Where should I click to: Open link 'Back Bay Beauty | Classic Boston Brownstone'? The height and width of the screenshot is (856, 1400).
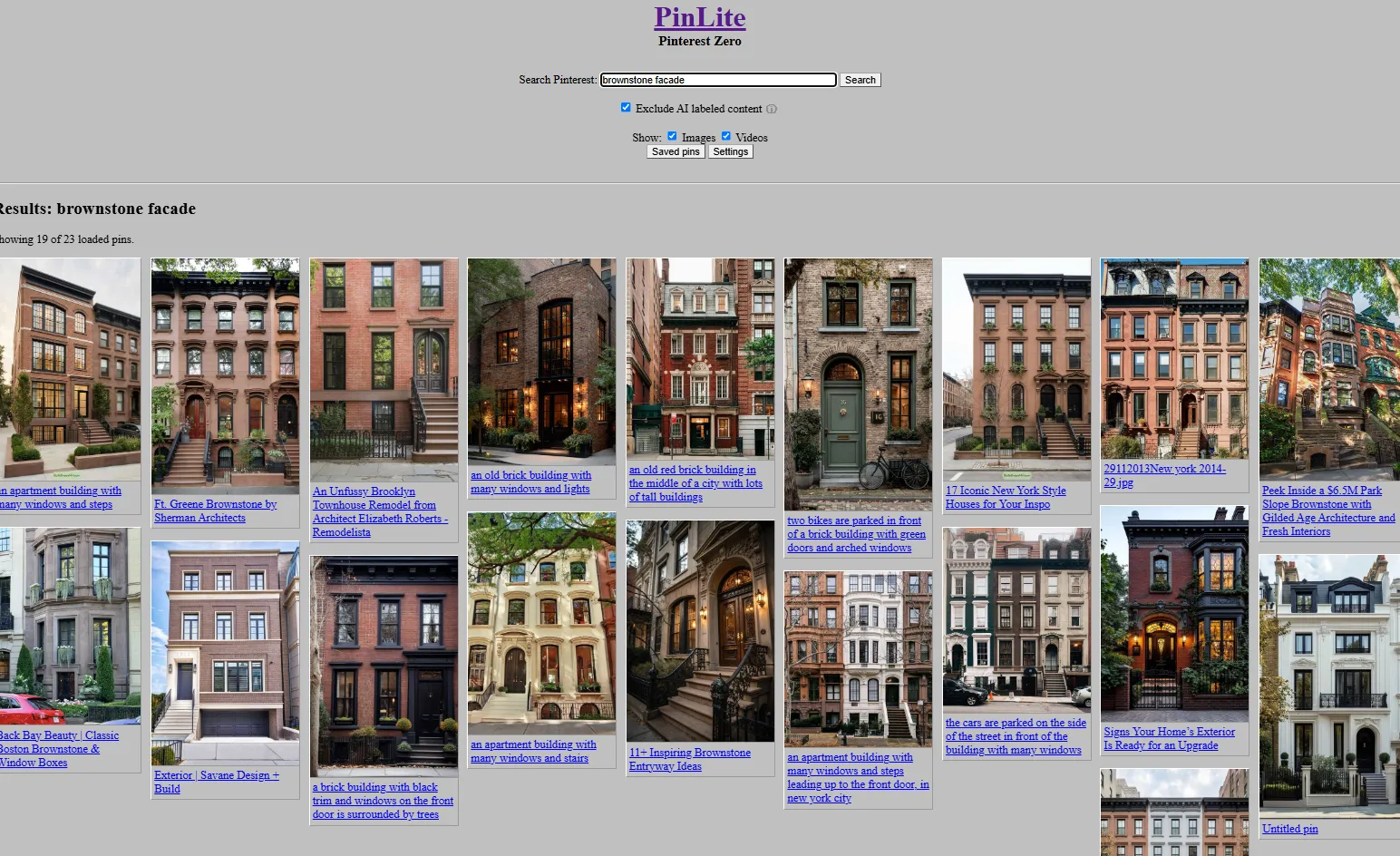tap(59, 749)
